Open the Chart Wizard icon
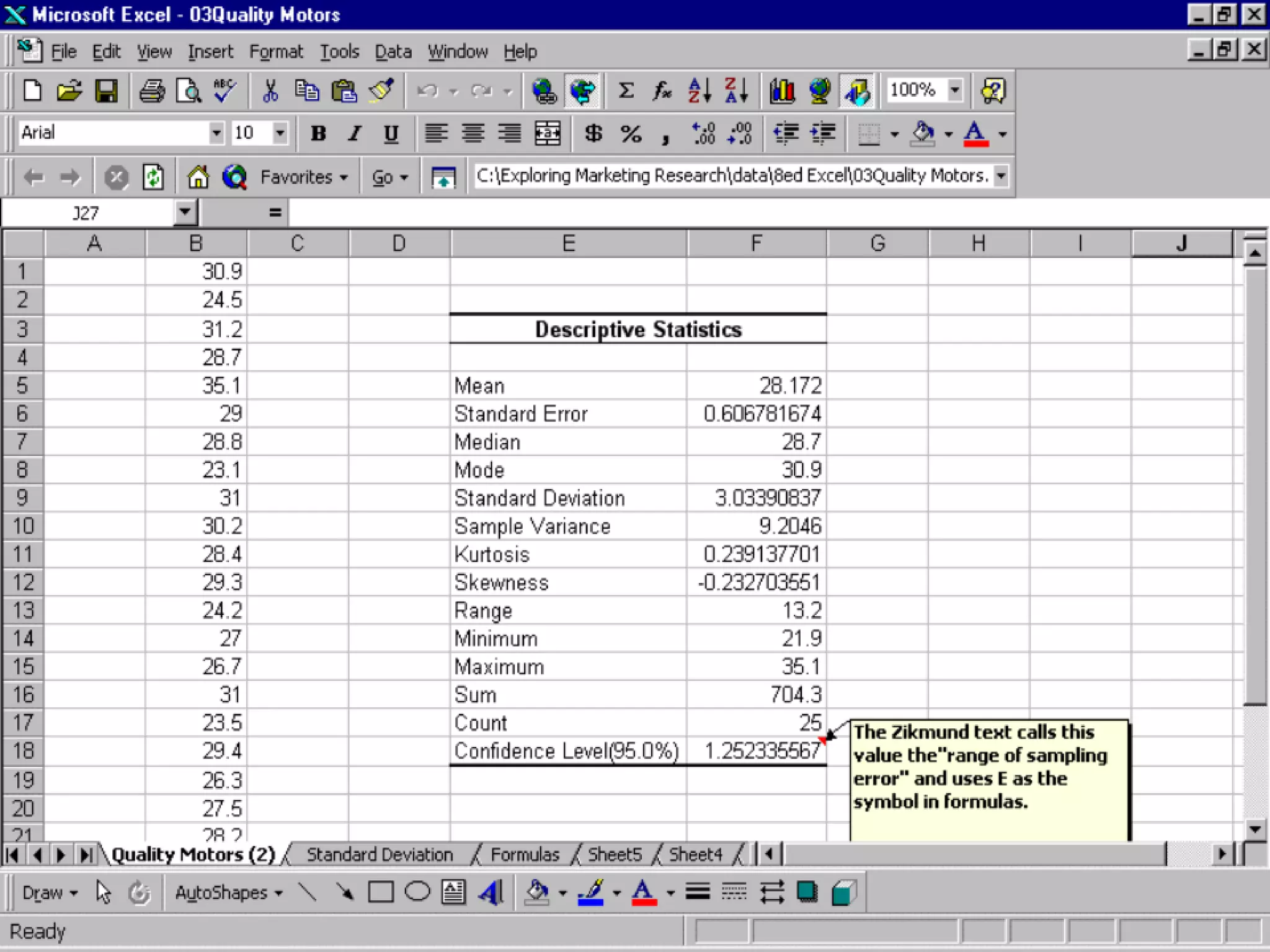The height and width of the screenshot is (952, 1270). click(782, 91)
